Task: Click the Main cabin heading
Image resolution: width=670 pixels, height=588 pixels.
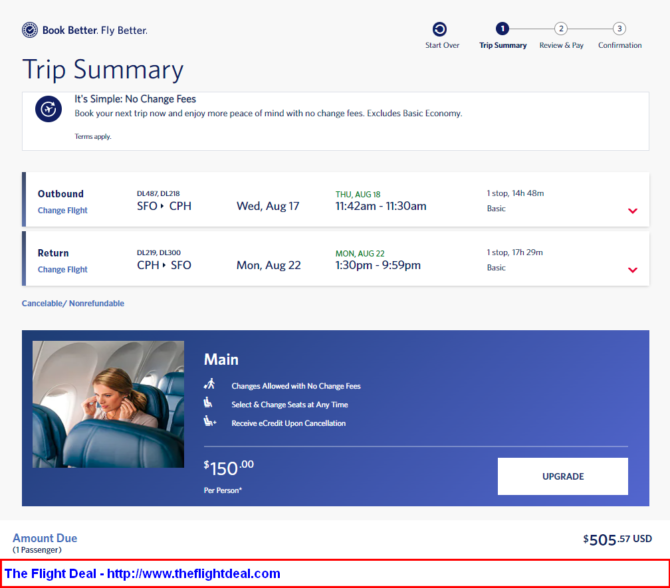Action: tap(221, 359)
